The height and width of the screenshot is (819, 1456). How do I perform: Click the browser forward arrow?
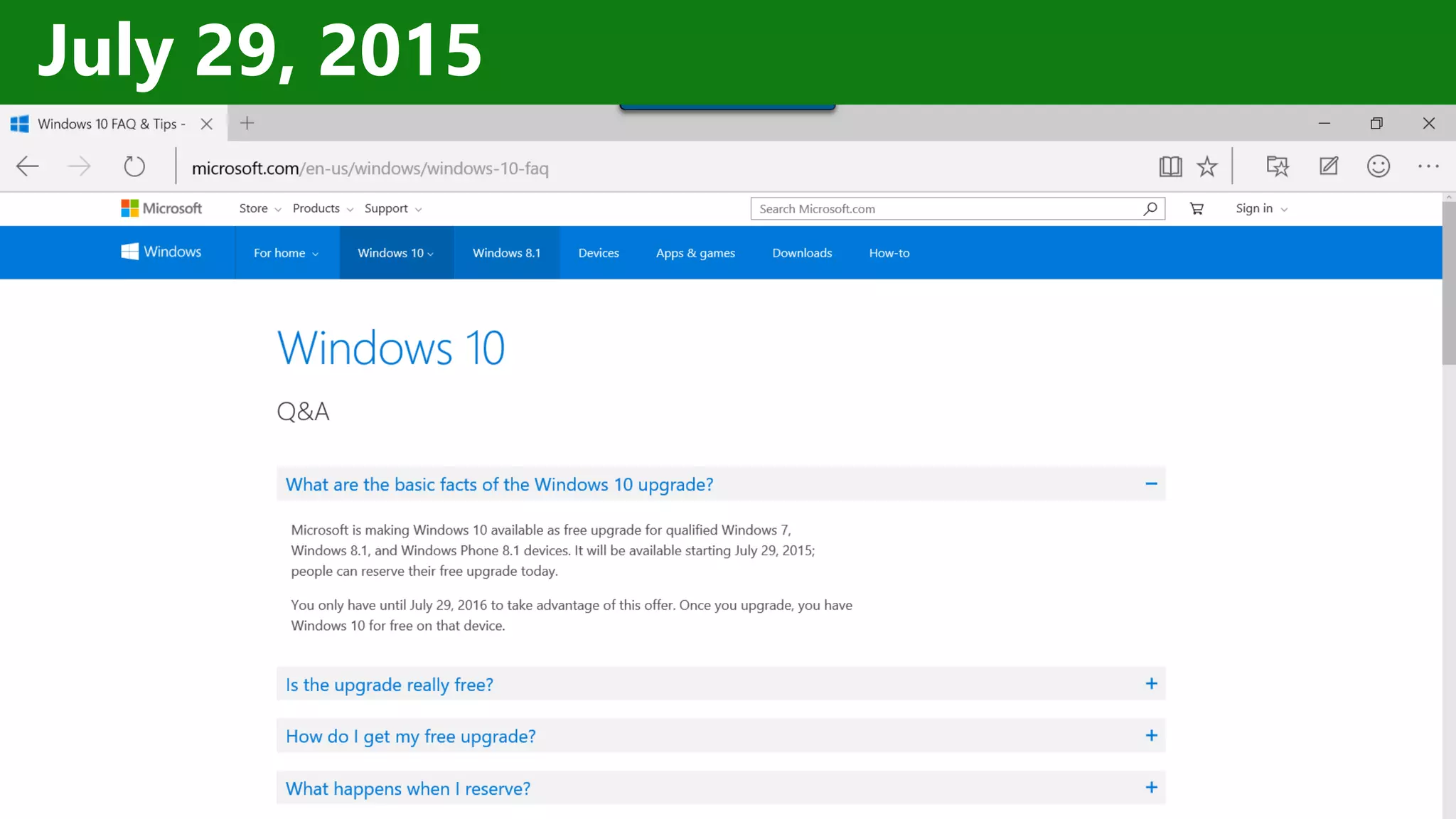point(79,166)
